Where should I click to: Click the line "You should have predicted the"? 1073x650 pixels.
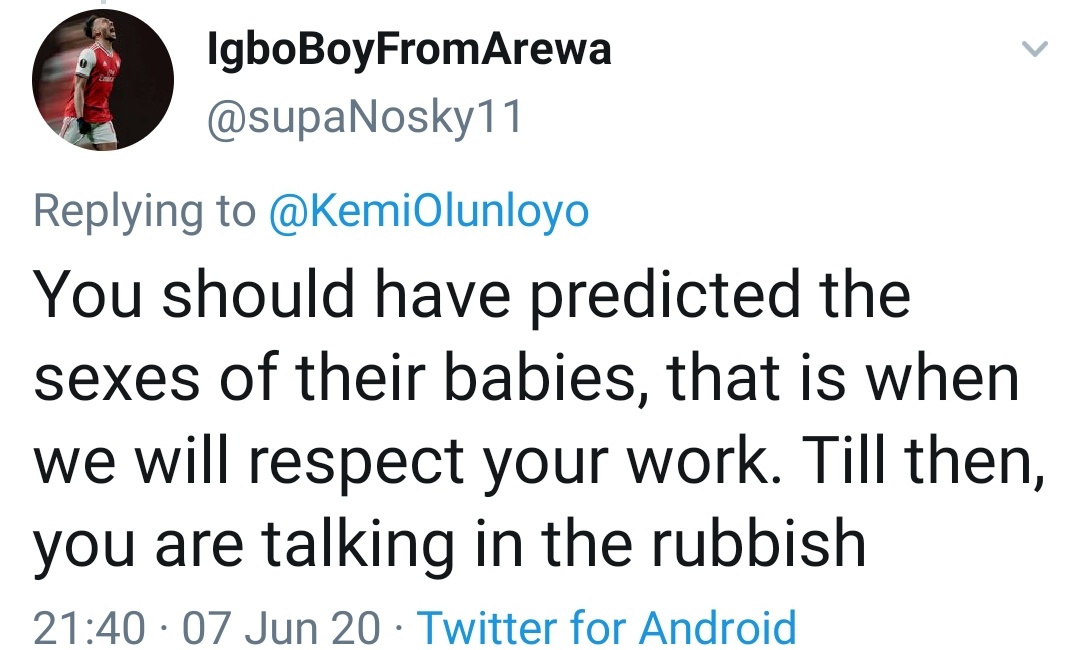pos(472,296)
